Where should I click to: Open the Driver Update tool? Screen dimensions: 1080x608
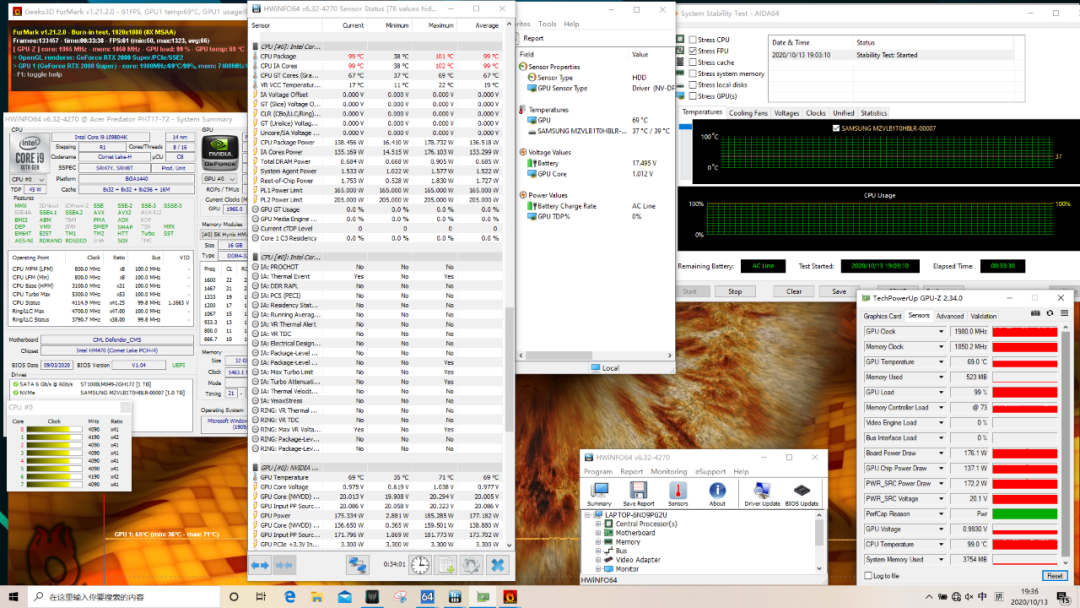point(761,492)
